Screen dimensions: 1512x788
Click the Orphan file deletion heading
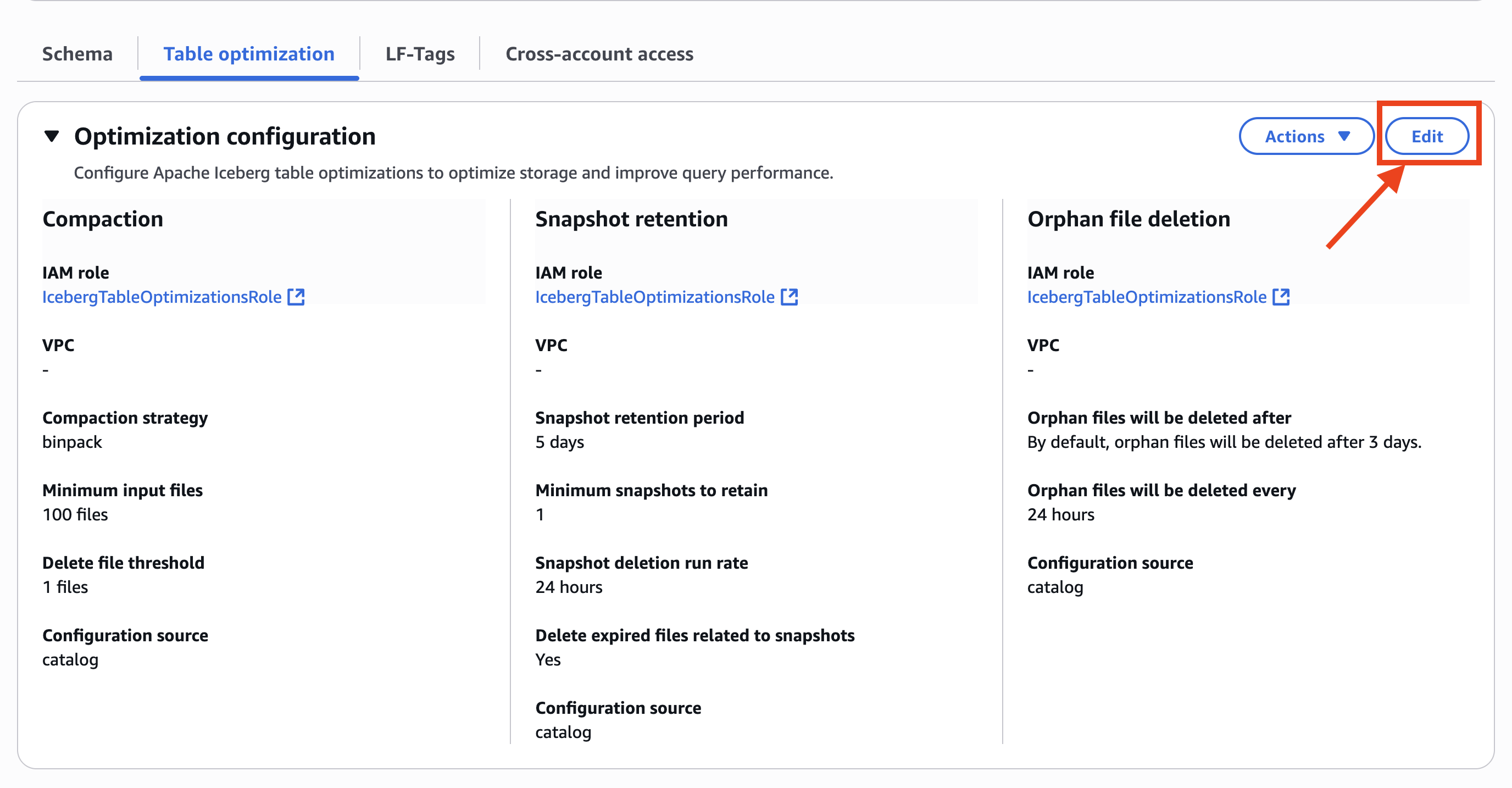[x=1128, y=219]
